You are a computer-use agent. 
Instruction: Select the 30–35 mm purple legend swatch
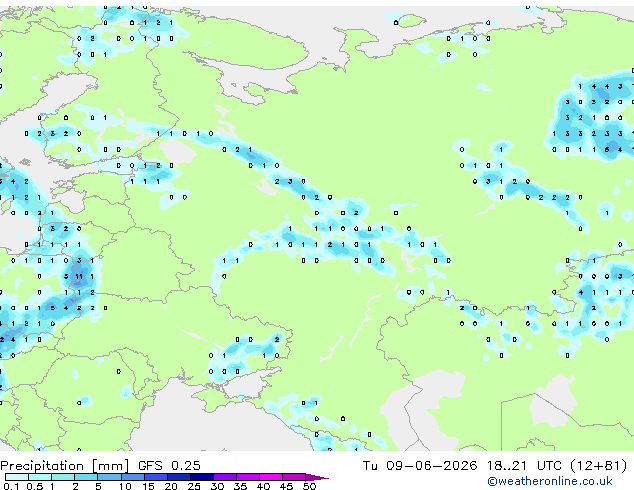(225, 477)
